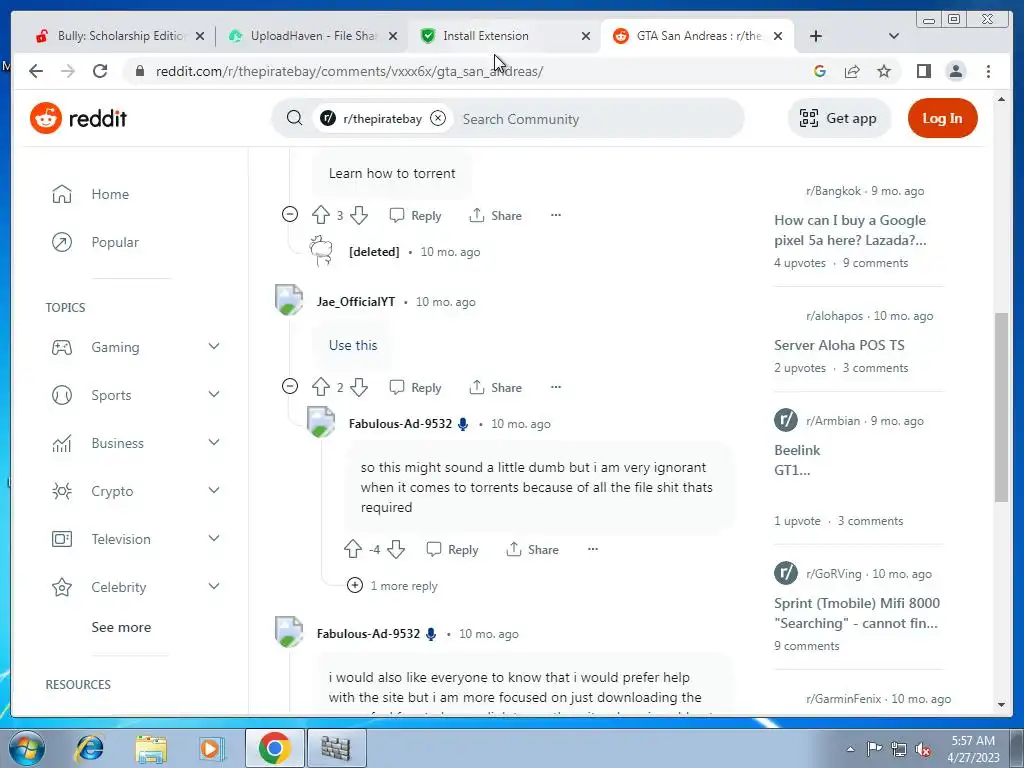
Task: Open Jae_OfficialYT's profile
Action: click(356, 302)
